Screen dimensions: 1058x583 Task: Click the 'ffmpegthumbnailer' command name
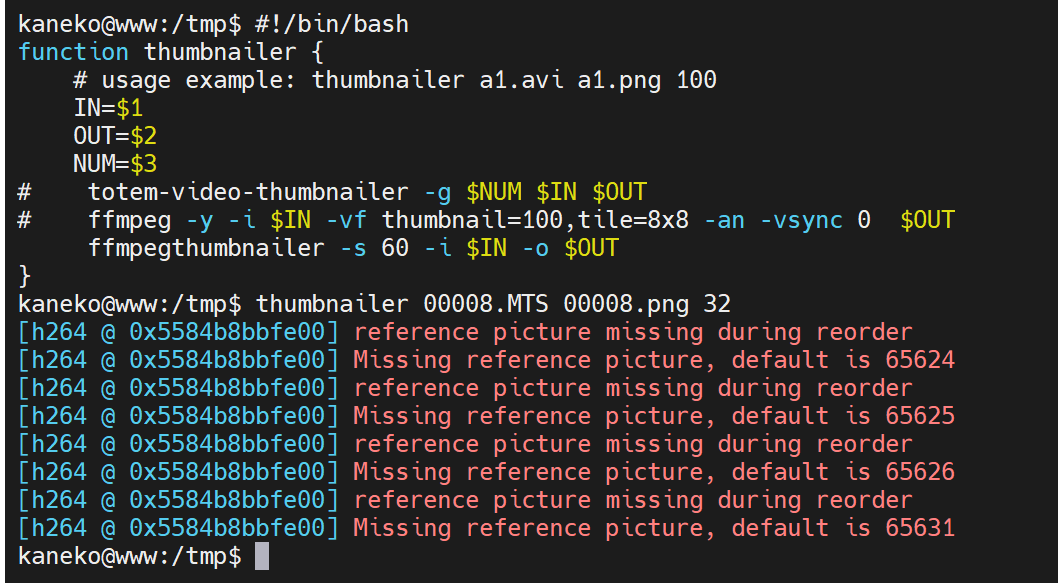[x=206, y=248]
